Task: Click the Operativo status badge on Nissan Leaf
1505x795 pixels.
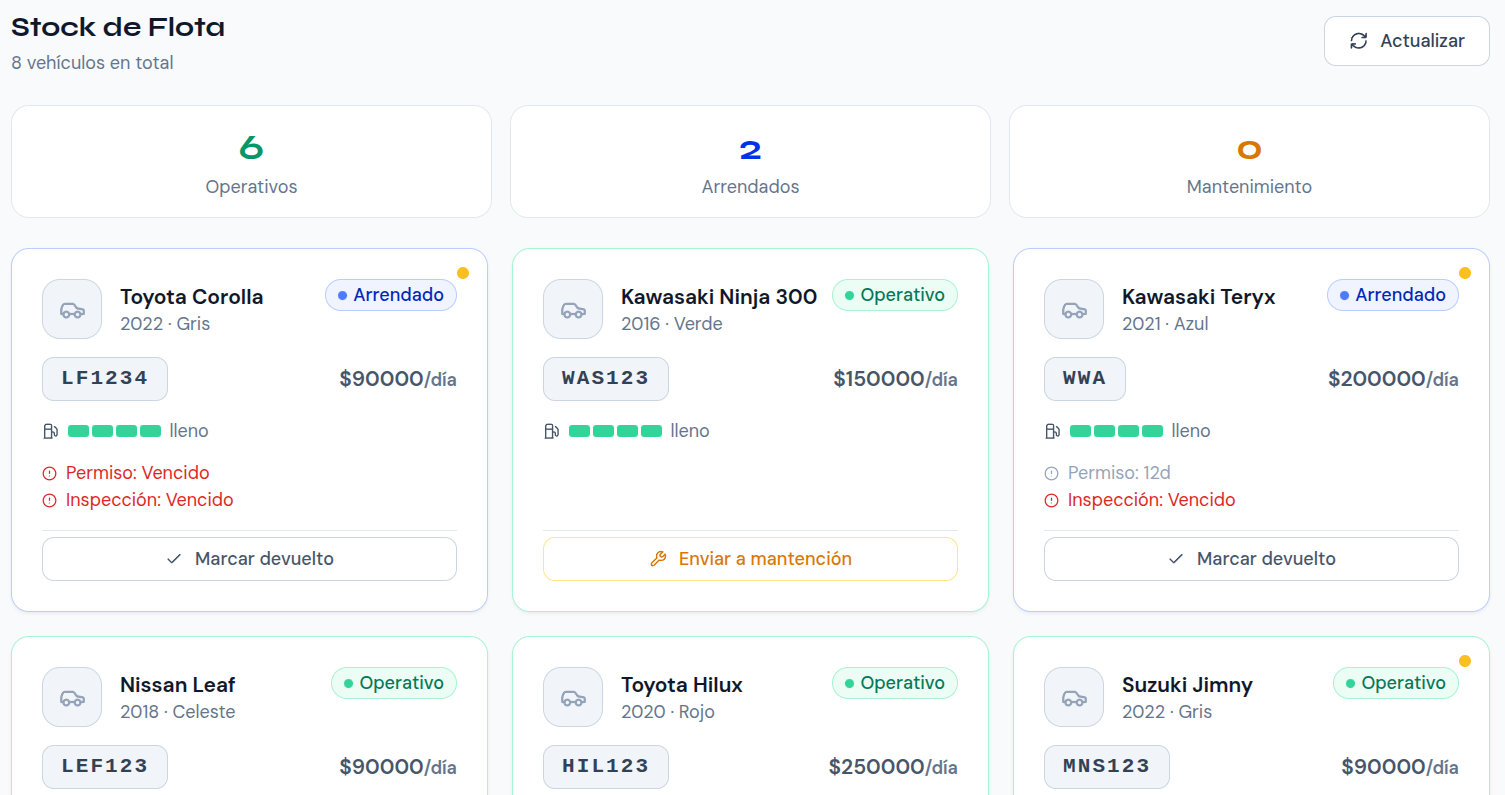Action: click(x=394, y=683)
